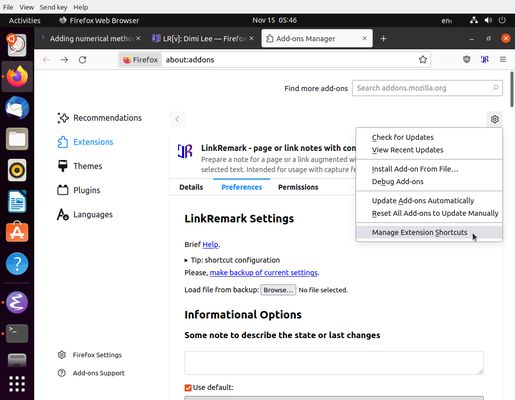Click the LinkRemark logo in details header

pos(185,151)
